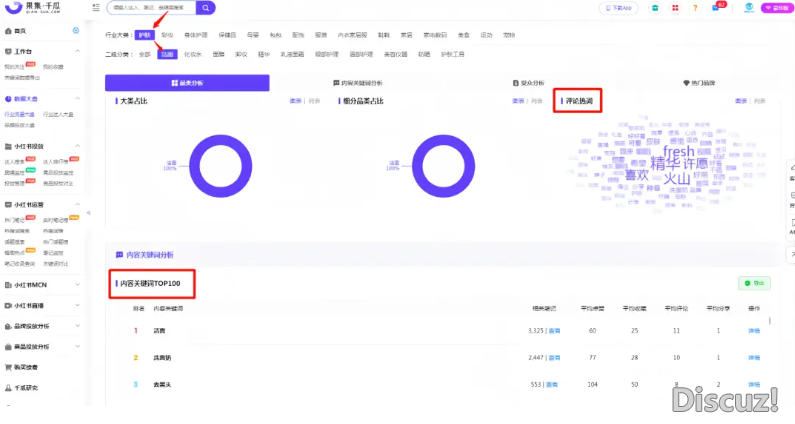Viewport: 795px width, 424px height.
Task: Select the highlighted 洁面 secondary category
Action: tap(167, 54)
